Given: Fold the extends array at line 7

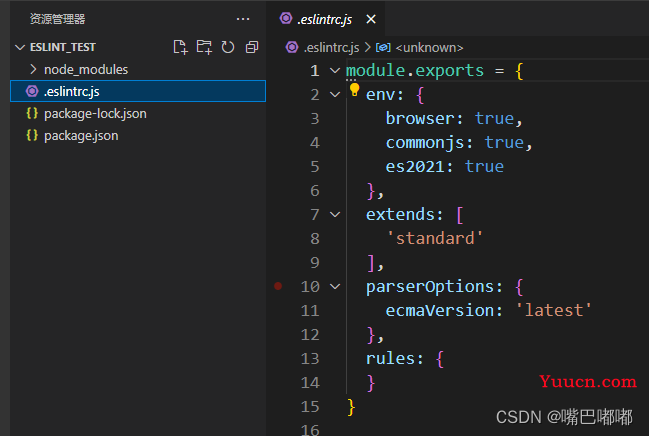Looking at the screenshot, I should (x=335, y=214).
